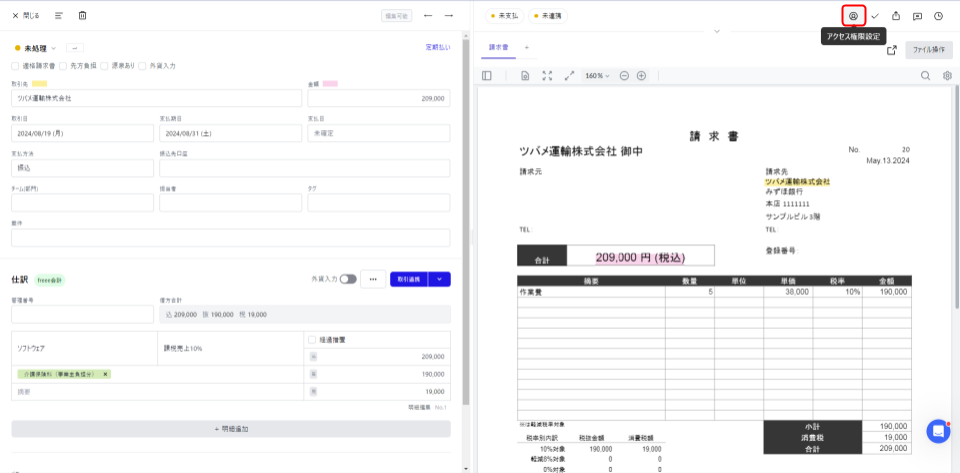
Task: Open dropdown arrow beside 取引連携 button
Action: click(440, 279)
